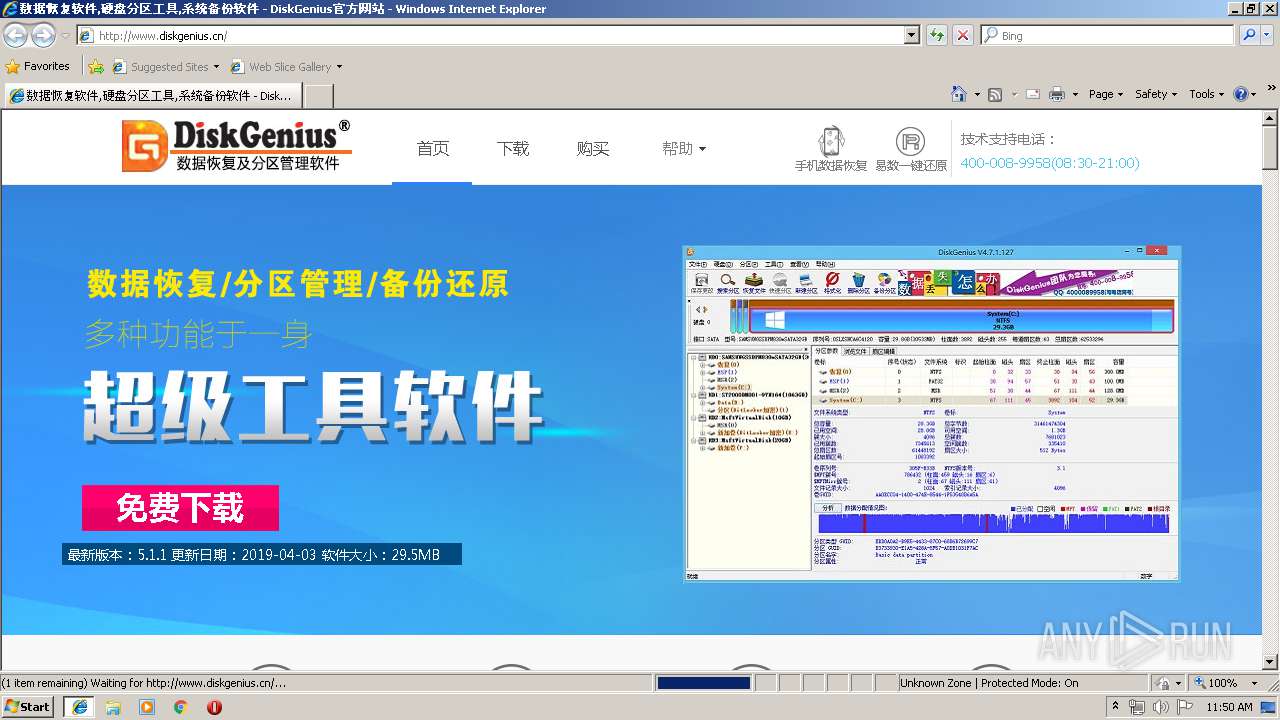Click the Read Mail envelope icon
Screen dimensions: 1280x720
(x=1032, y=94)
